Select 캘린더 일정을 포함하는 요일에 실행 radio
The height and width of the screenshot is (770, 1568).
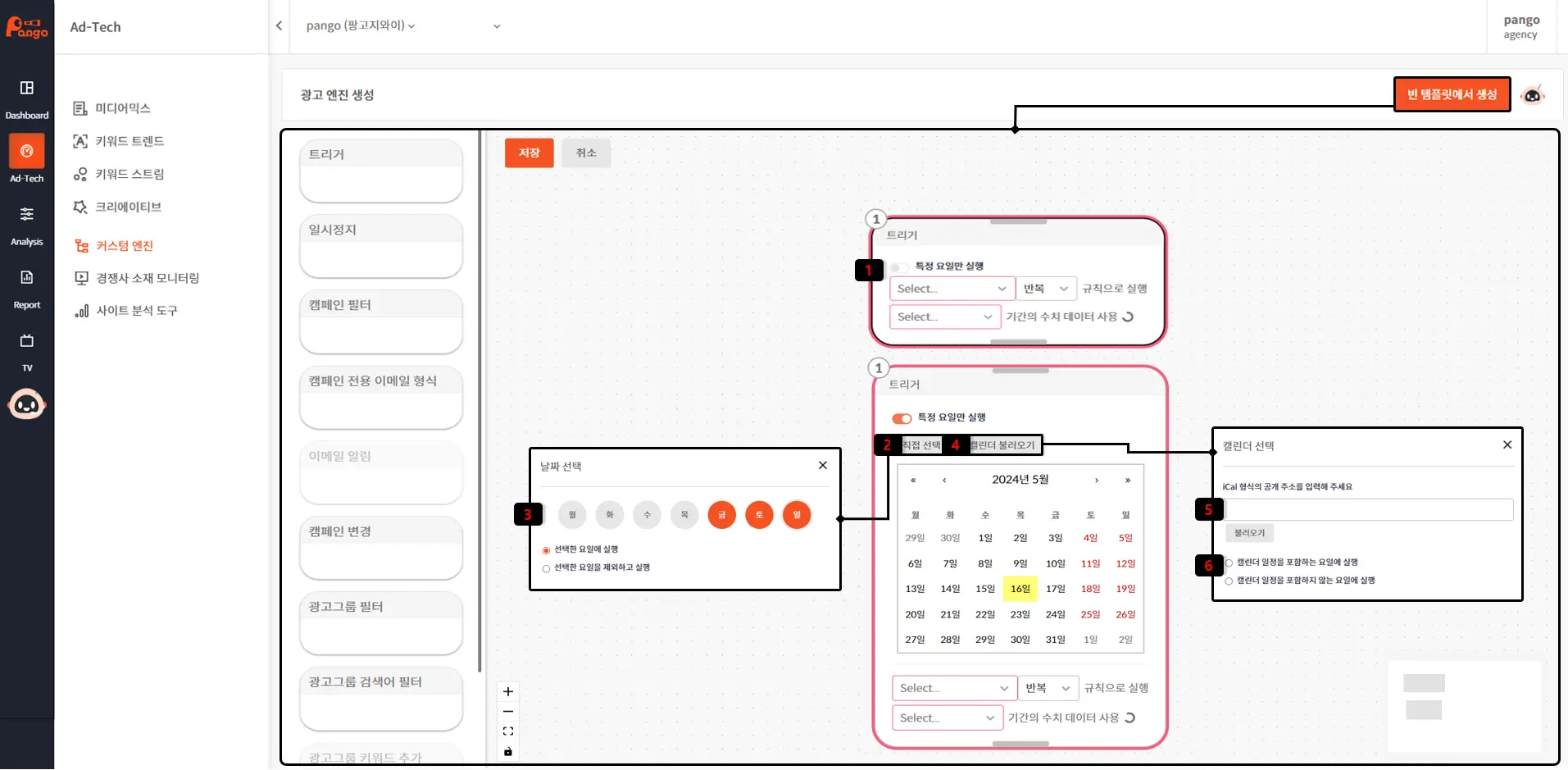pyautogui.click(x=1229, y=563)
